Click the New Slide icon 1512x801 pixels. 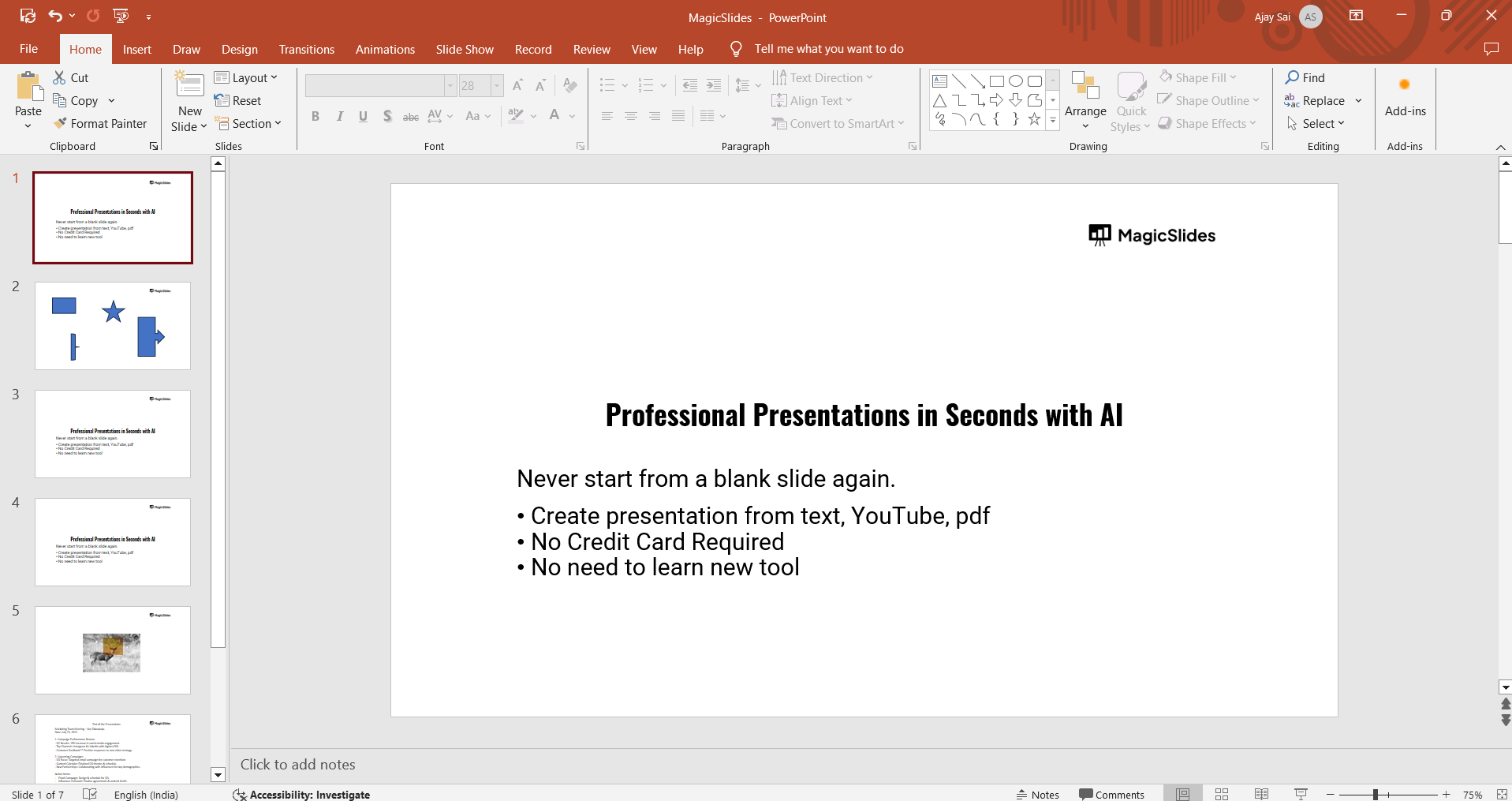coord(189,85)
